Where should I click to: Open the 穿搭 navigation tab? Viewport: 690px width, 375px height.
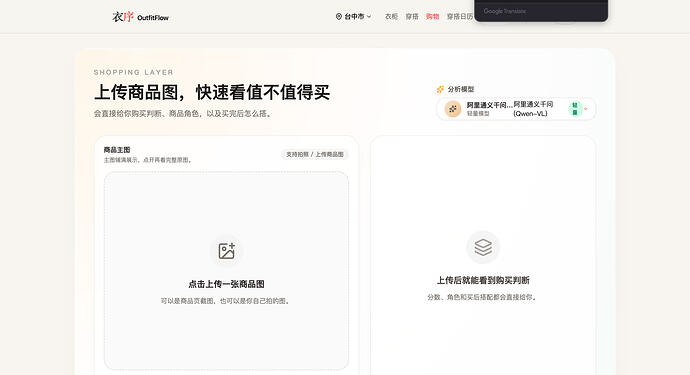click(x=412, y=17)
